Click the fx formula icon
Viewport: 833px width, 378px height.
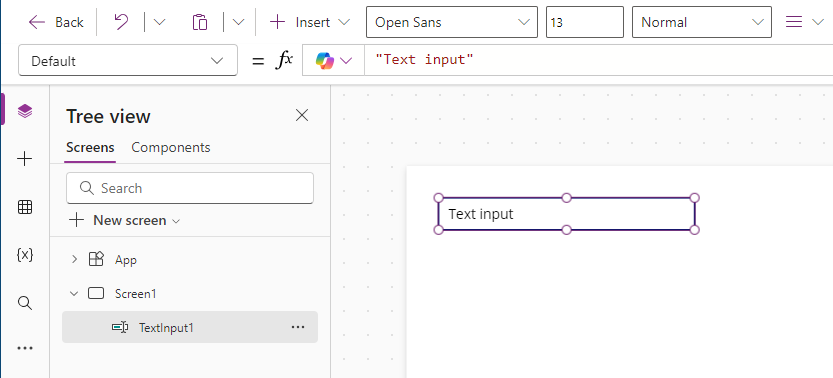tap(284, 61)
